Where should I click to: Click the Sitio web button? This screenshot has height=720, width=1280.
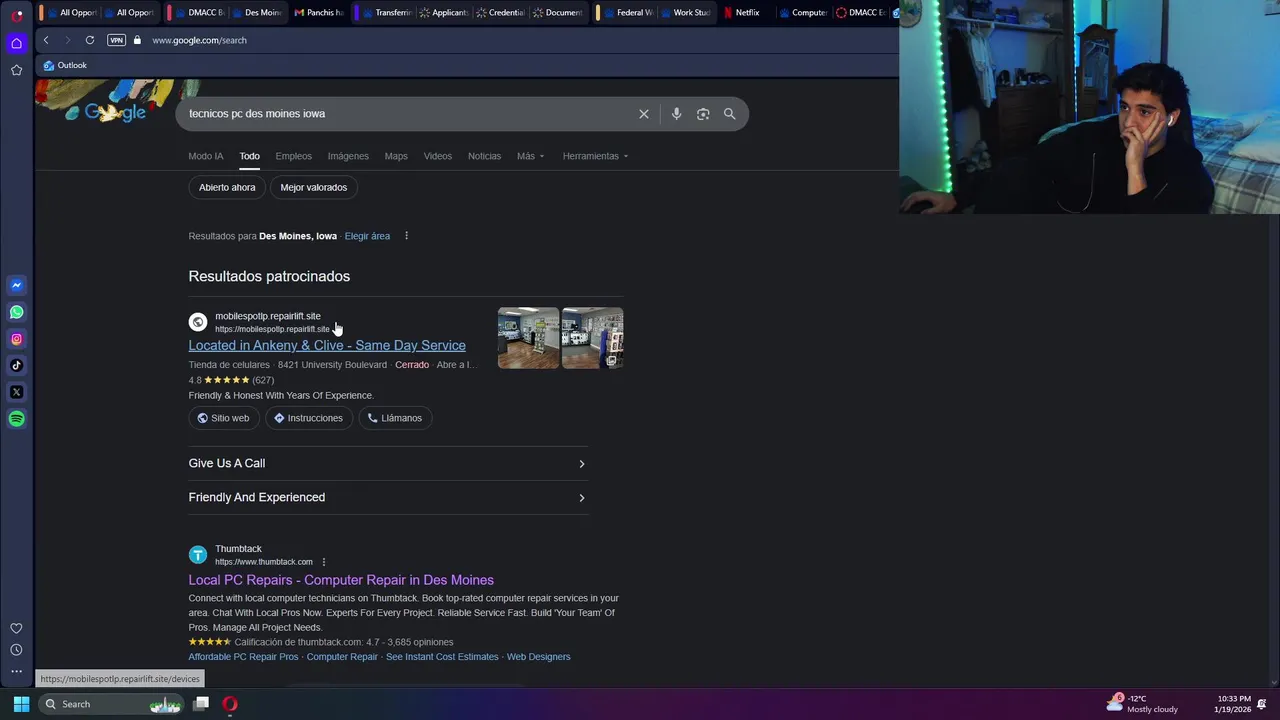pos(223,418)
